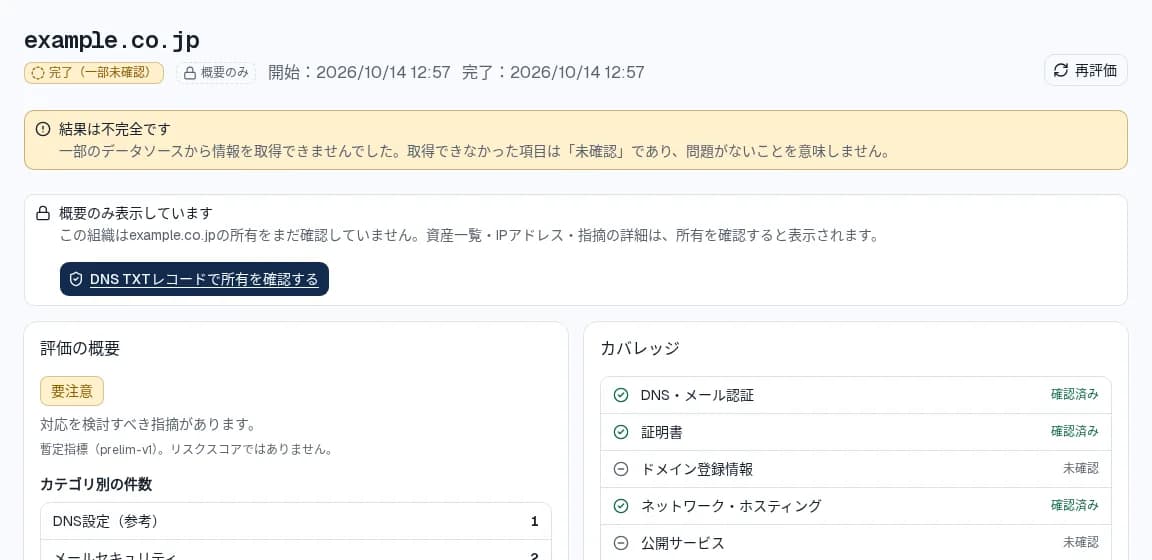Image resolution: width=1152 pixels, height=560 pixels.
Task: Click the 概要のみ表示しています notice title
Action: coord(136,214)
